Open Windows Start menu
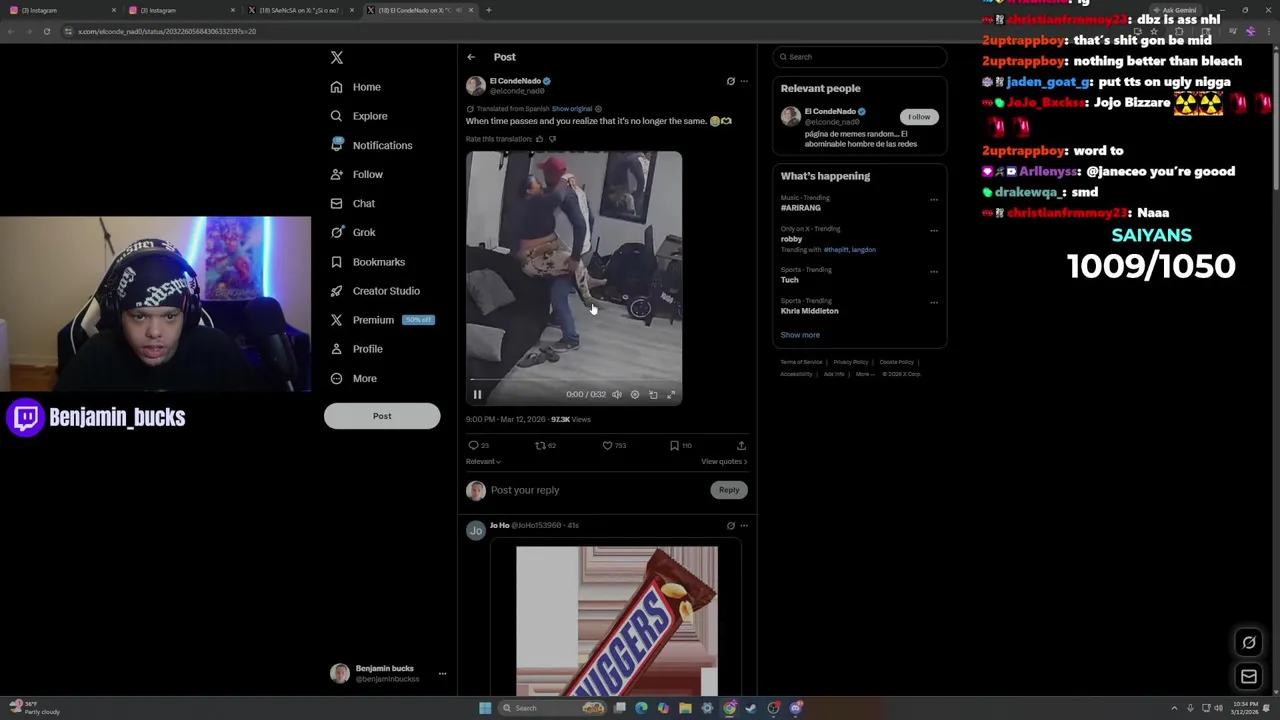Image resolution: width=1280 pixels, height=720 pixels. click(x=485, y=708)
